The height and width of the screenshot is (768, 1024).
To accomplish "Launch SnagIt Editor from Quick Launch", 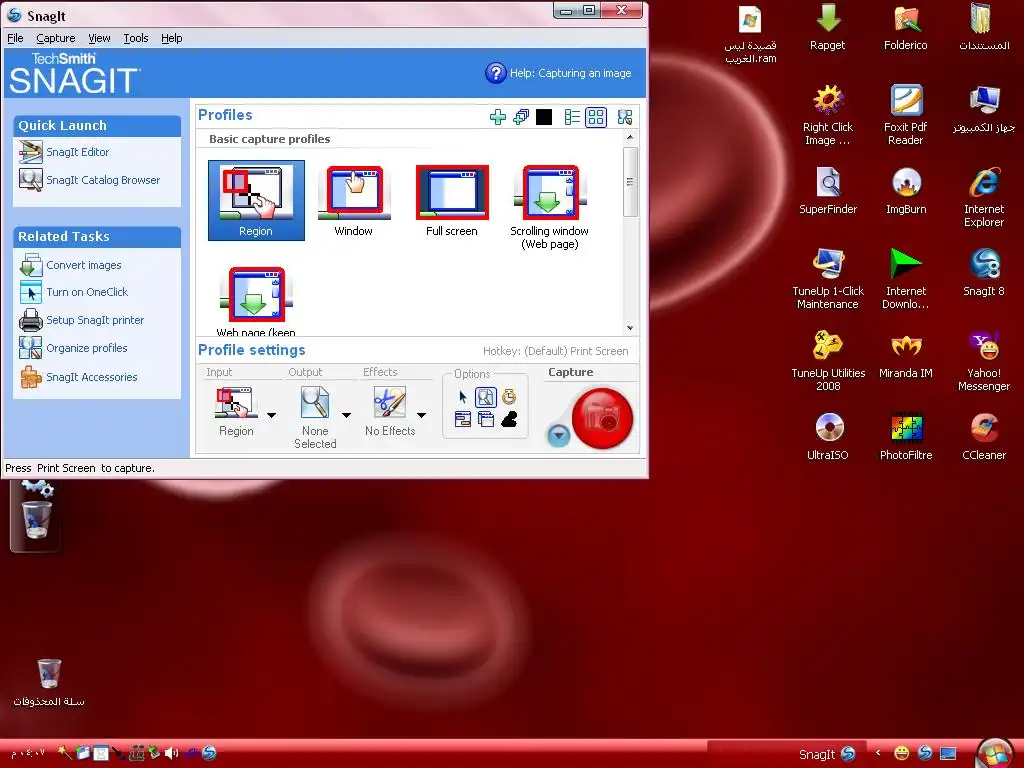I will pyautogui.click(x=64, y=152).
